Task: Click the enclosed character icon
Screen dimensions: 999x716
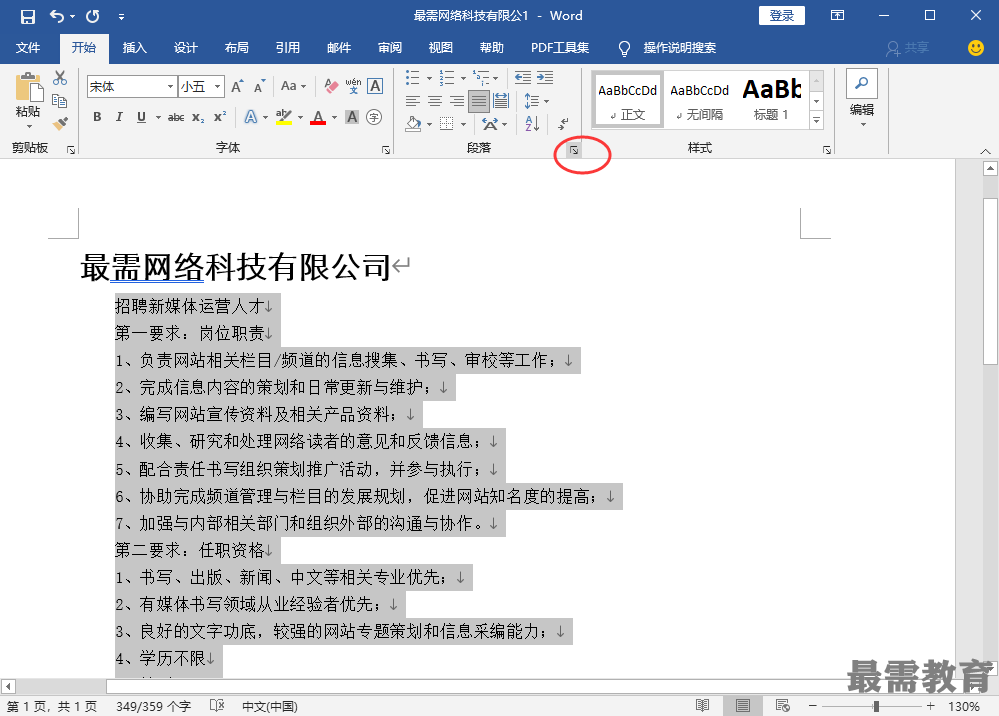Action: tap(374, 117)
